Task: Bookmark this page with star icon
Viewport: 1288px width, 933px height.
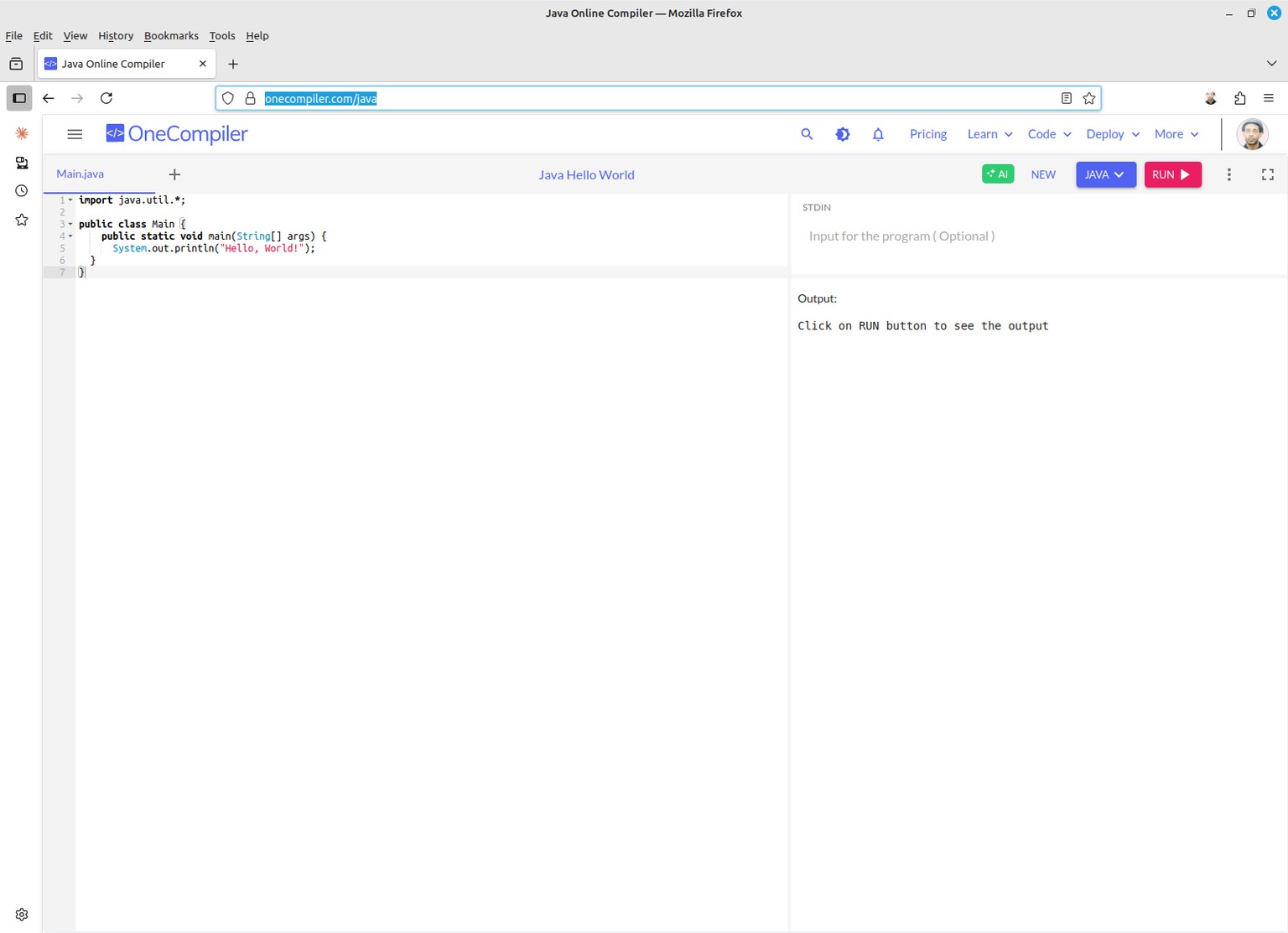Action: coord(1089,98)
